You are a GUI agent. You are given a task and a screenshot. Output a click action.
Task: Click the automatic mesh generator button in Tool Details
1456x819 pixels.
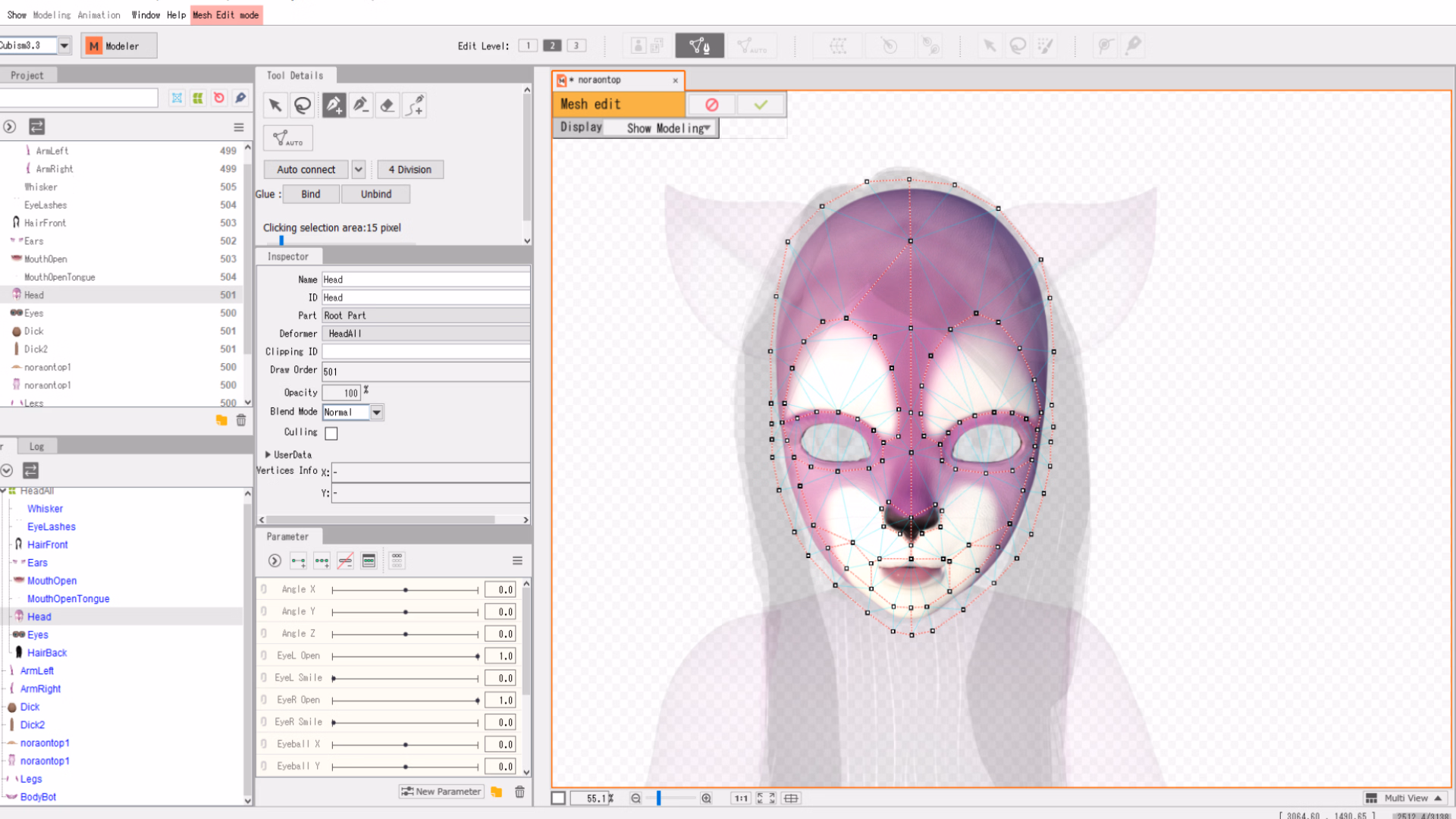pos(288,138)
